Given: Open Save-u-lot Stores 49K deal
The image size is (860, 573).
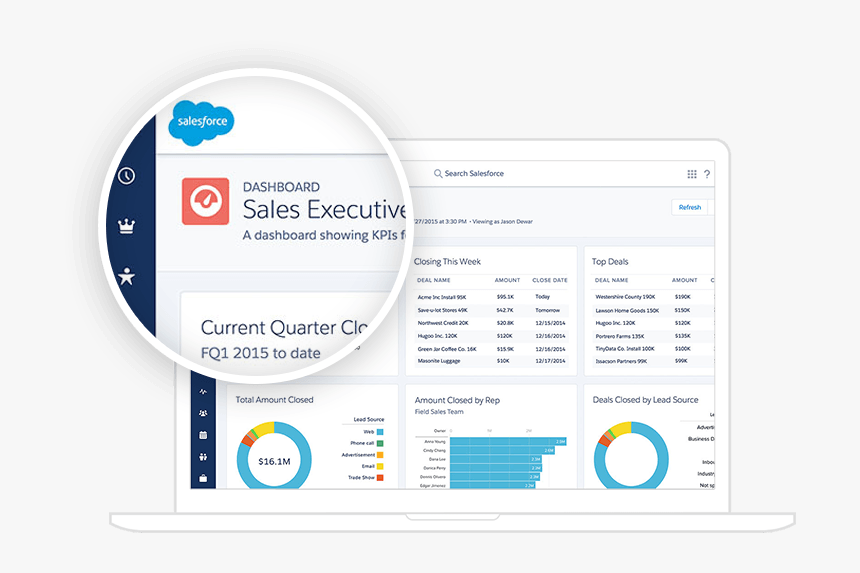Looking at the screenshot, I should [x=443, y=310].
